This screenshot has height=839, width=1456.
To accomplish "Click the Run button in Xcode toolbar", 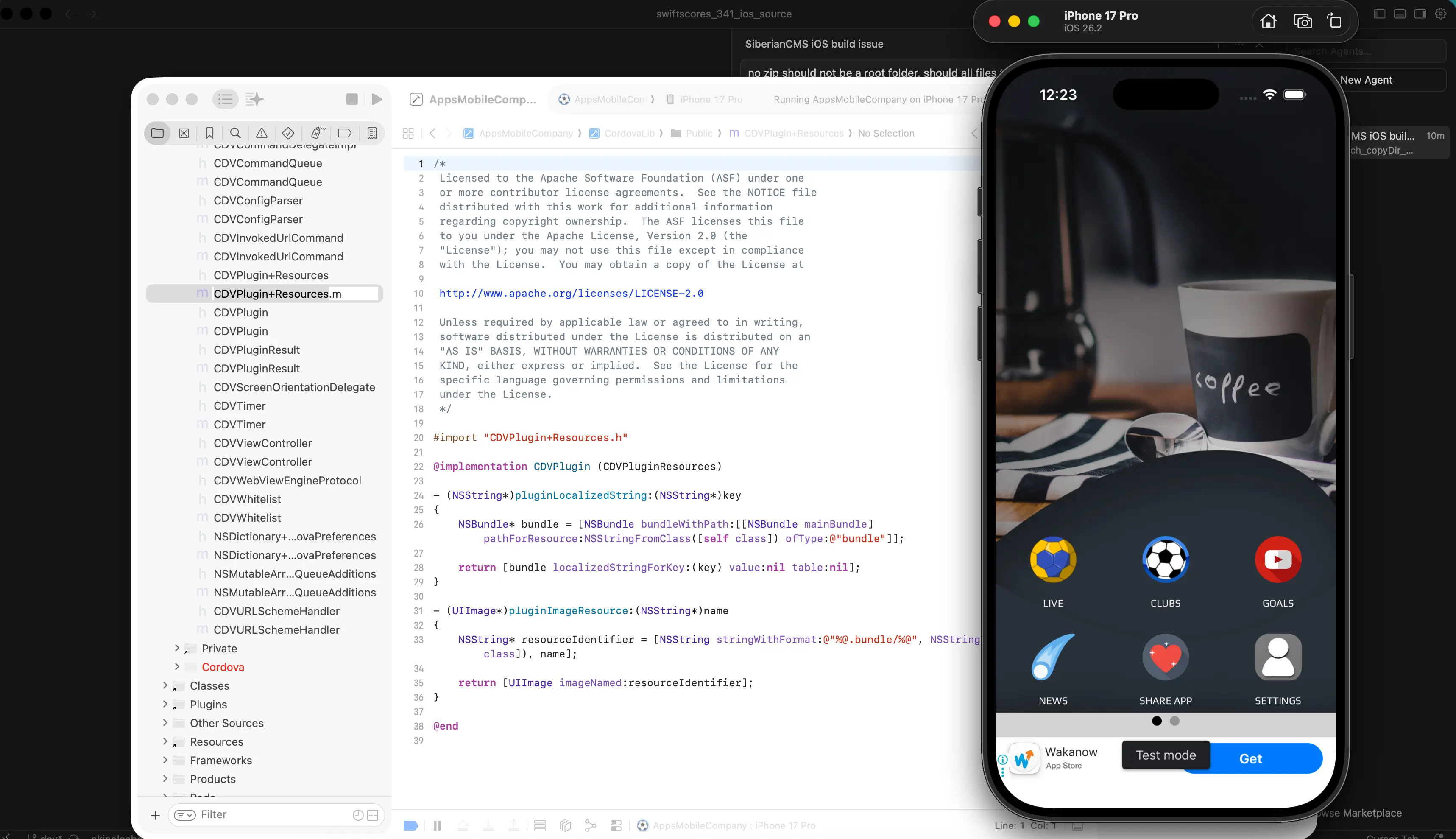I will coord(377,99).
